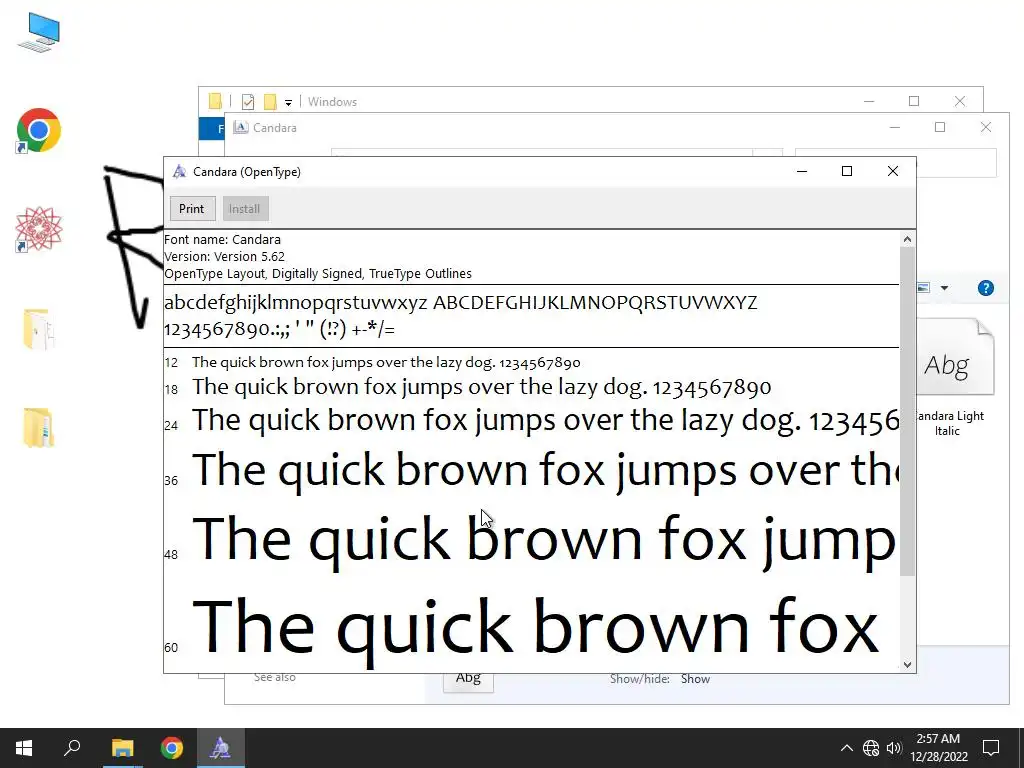
Task: Show hidden system tray icons
Action: 846,748
